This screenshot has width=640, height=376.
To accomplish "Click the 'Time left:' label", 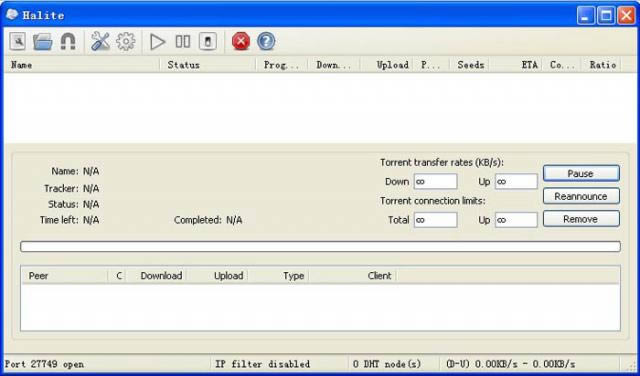I will pyautogui.click(x=59, y=220).
